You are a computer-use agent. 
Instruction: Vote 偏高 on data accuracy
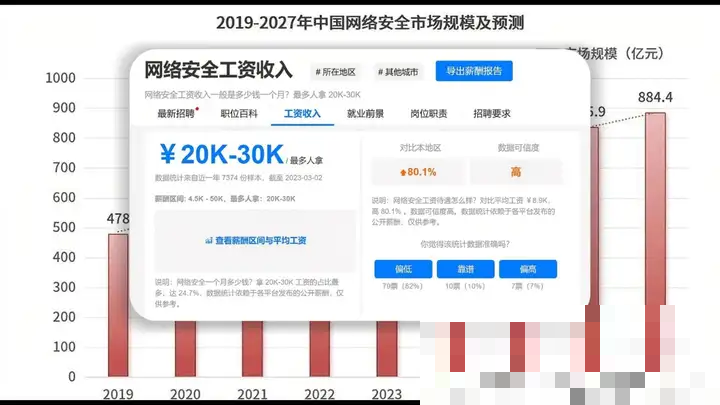(528, 269)
